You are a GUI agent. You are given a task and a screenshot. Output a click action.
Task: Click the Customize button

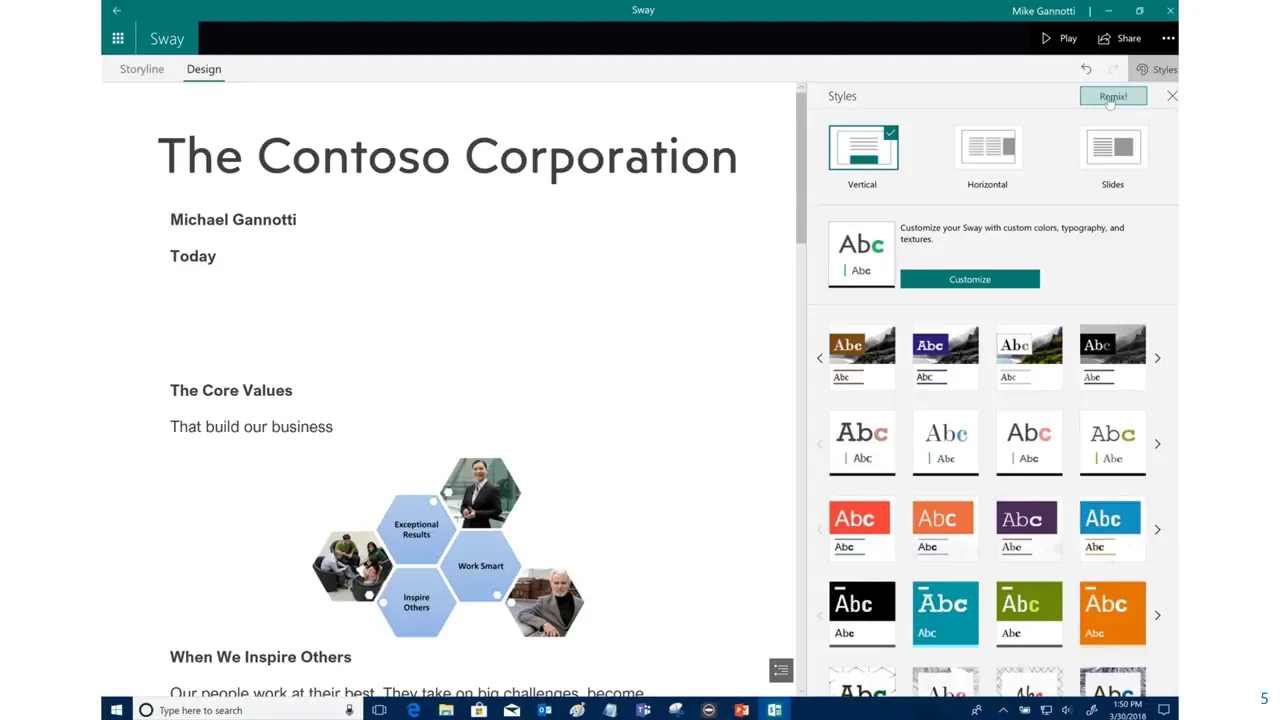pos(970,279)
